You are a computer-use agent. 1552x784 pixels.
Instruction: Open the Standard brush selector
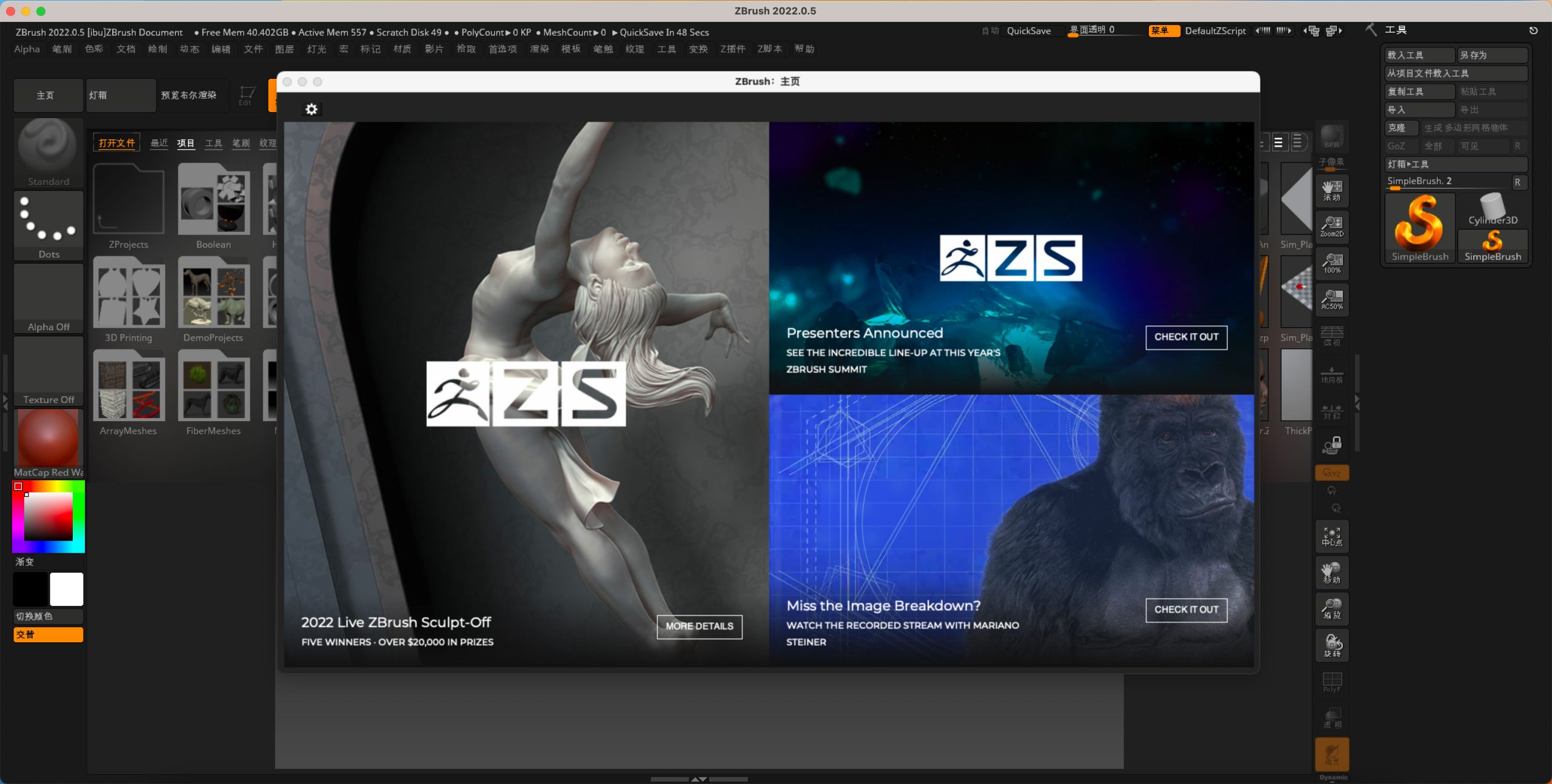coord(48,152)
